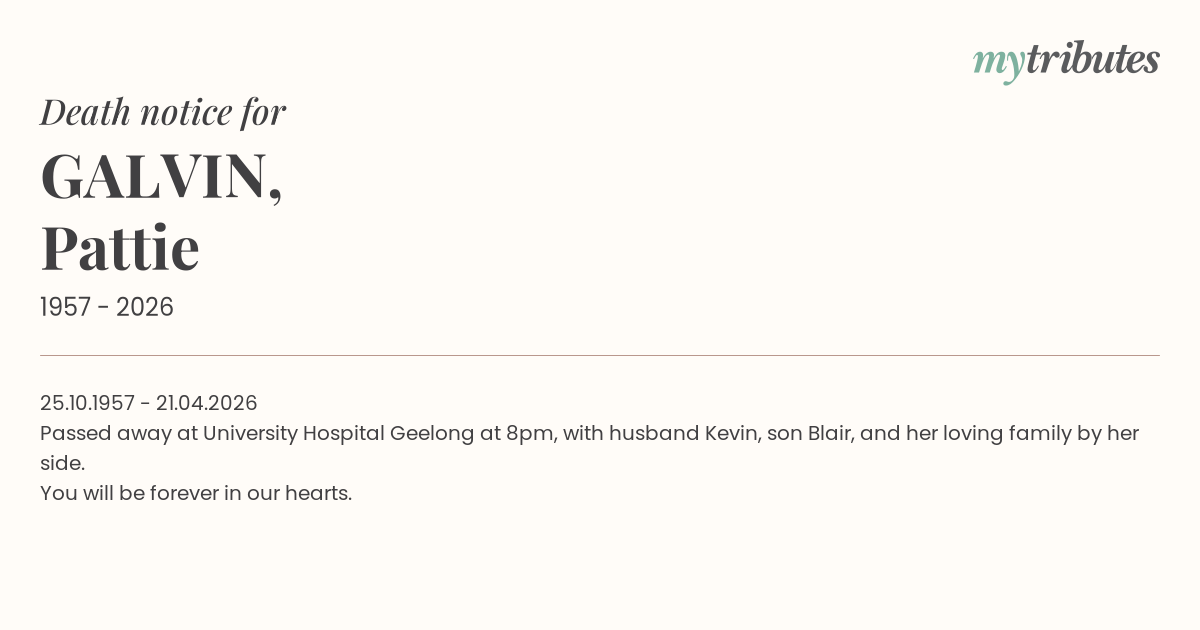Click the death date 21.04.2026
1200x630 pixels.
(206, 403)
